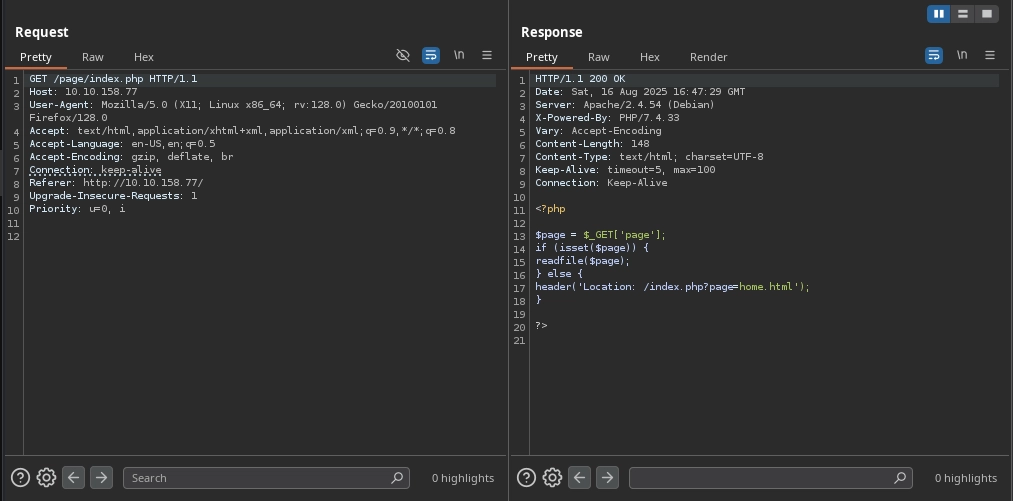Select combined tabbed layout view
The image size is (1013, 501).
point(986,14)
